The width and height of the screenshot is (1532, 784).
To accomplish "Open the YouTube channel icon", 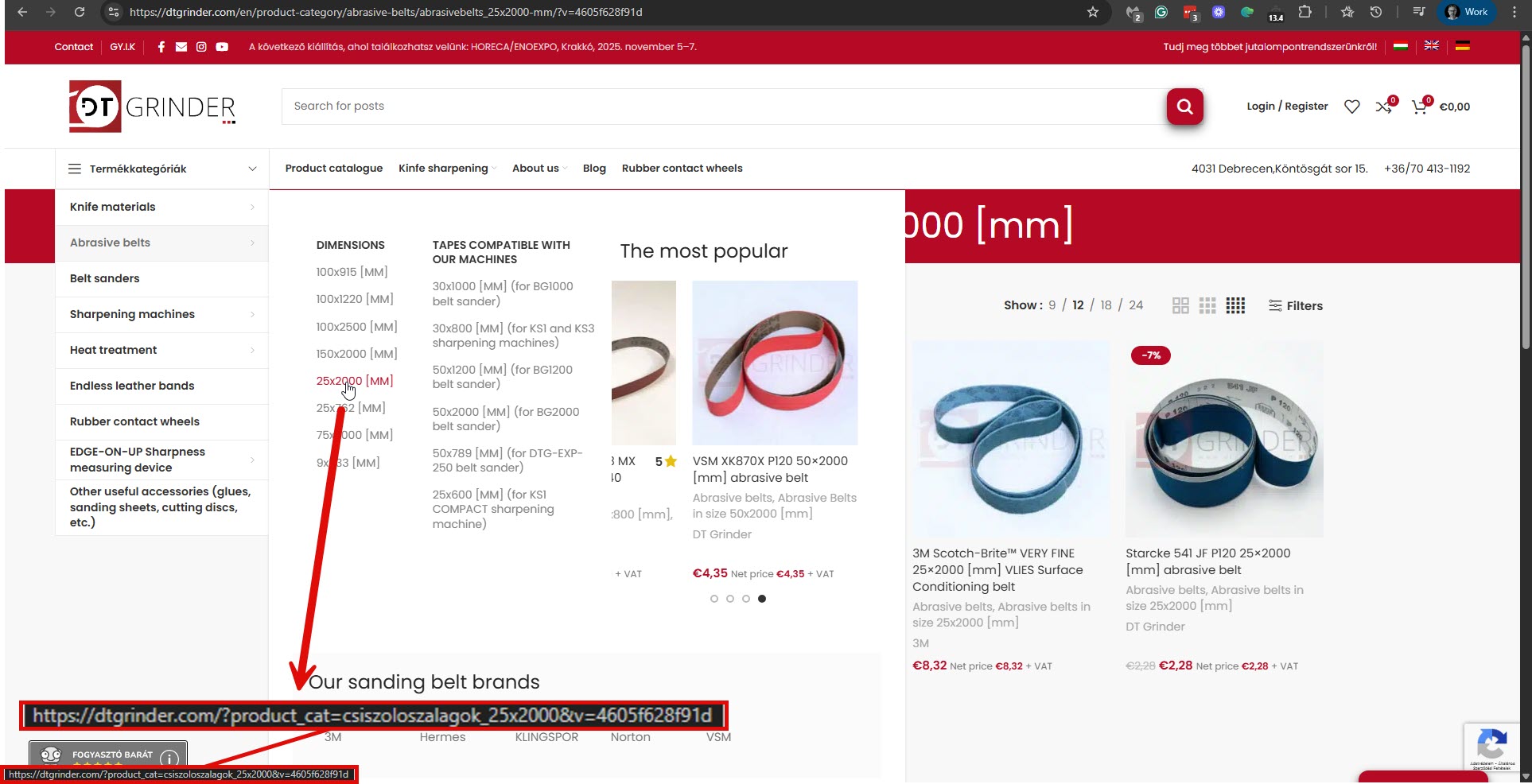I will [x=222, y=47].
